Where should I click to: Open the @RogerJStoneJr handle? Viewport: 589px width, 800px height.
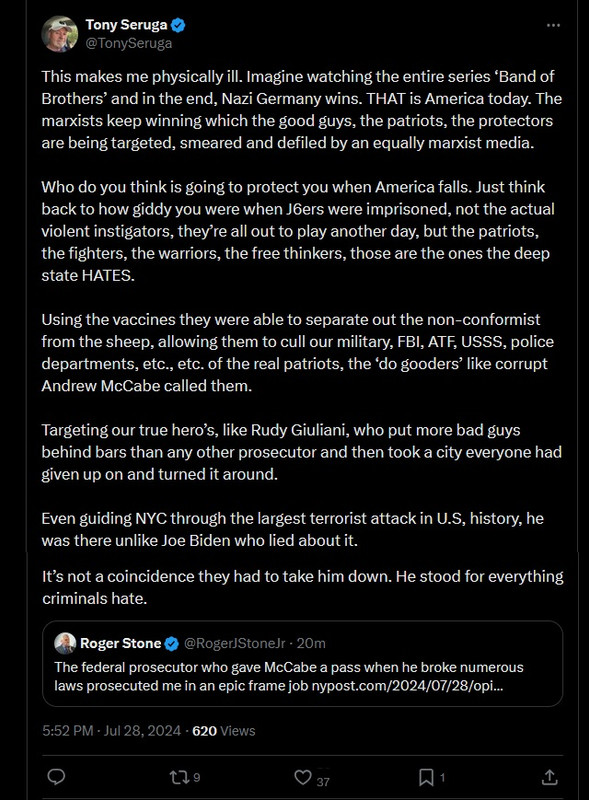click(x=234, y=643)
